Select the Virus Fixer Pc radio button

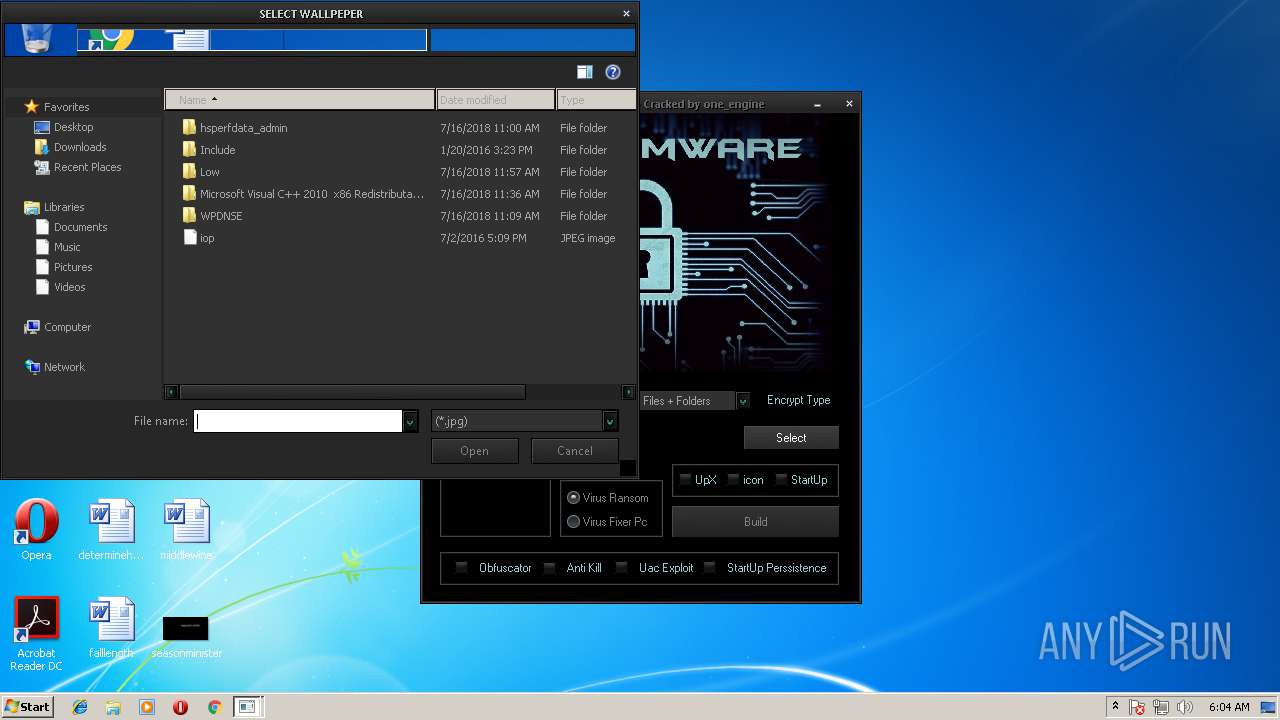[x=573, y=522]
